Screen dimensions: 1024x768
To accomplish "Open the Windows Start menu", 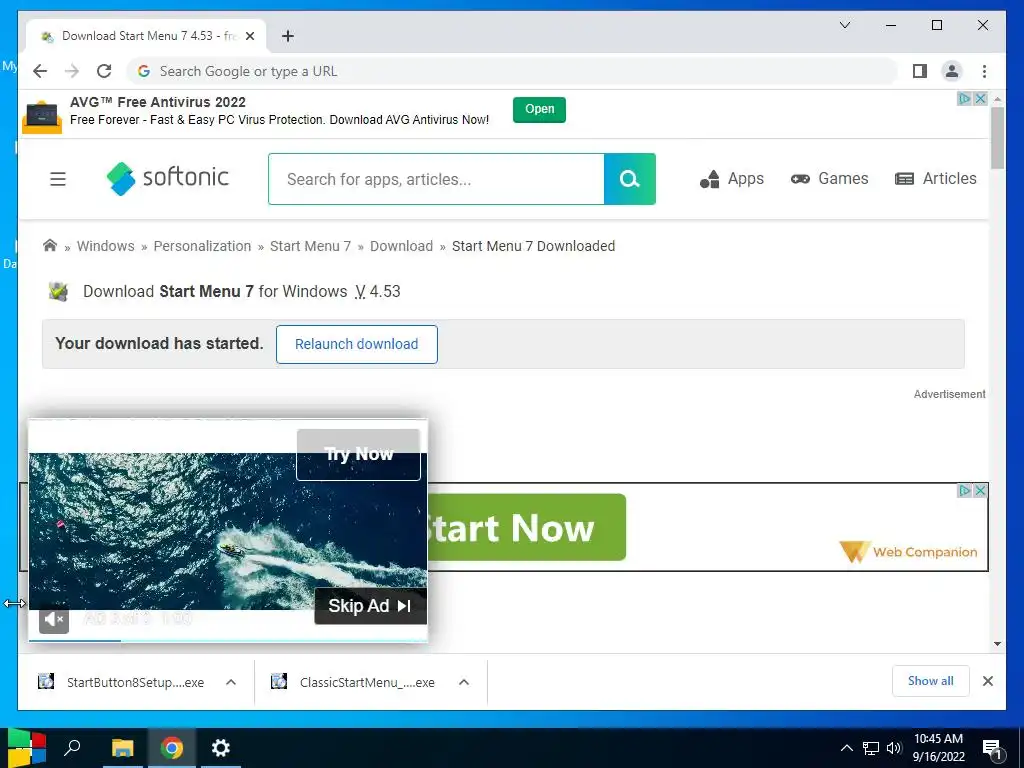I will coord(26,748).
